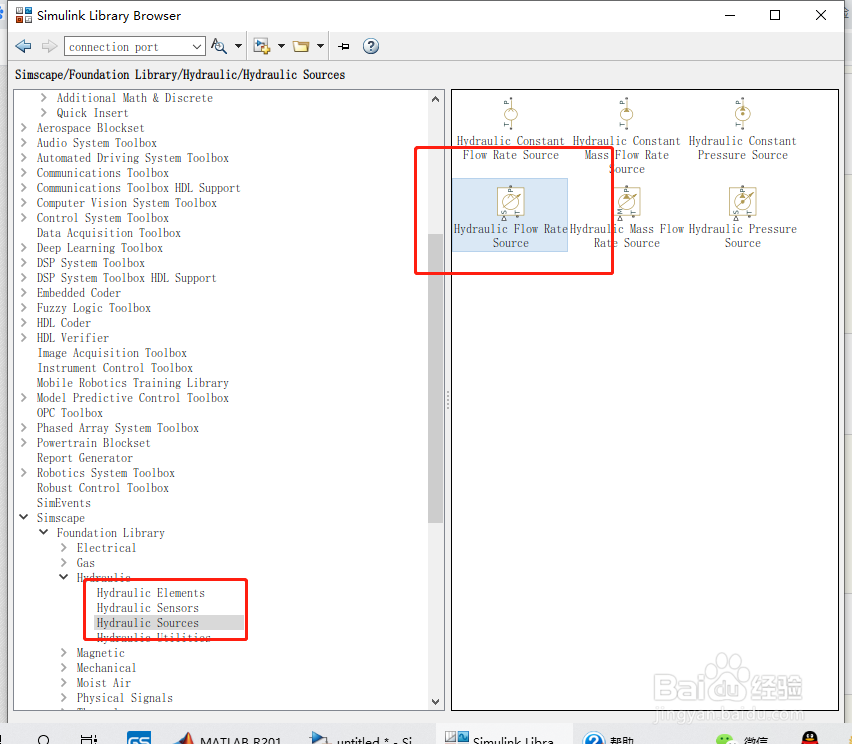Screen dimensions: 852x744
Task: Select Instrument Control Toolbox
Action: 115,368
